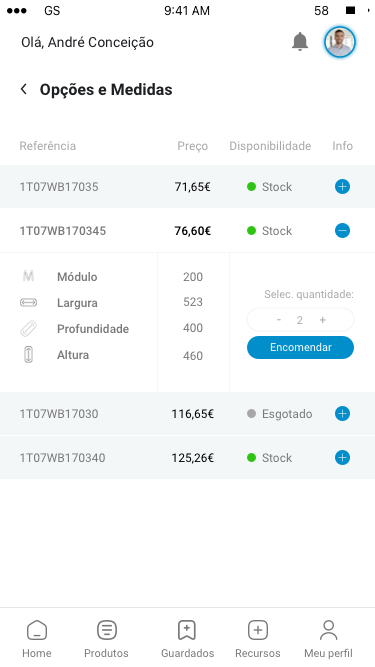Viewport: 375px width, 667px height.
Task: Collapse details of reference 1T07WB170345
Action: (342, 231)
